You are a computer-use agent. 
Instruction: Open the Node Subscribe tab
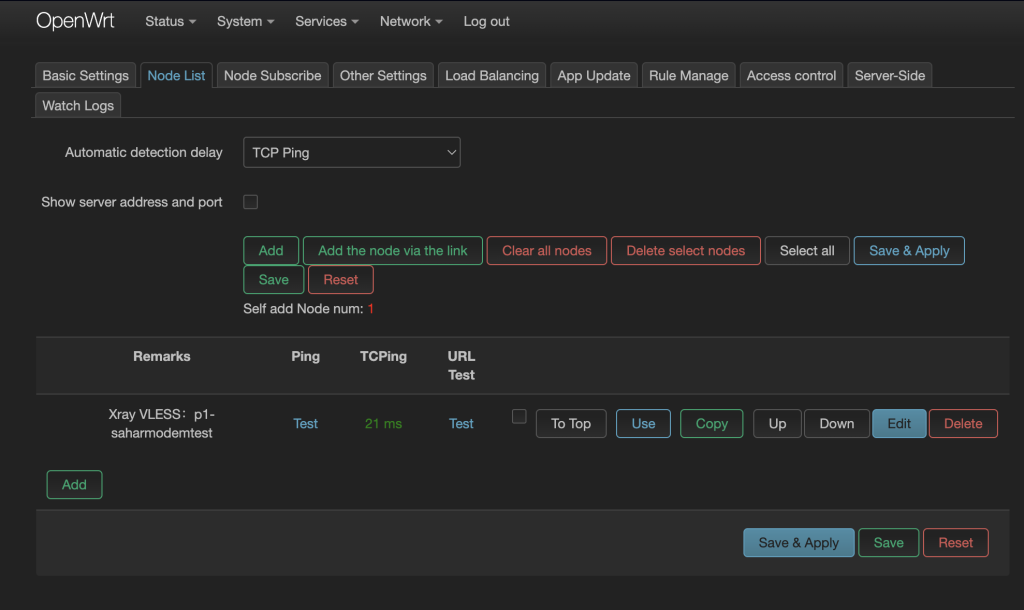[273, 75]
